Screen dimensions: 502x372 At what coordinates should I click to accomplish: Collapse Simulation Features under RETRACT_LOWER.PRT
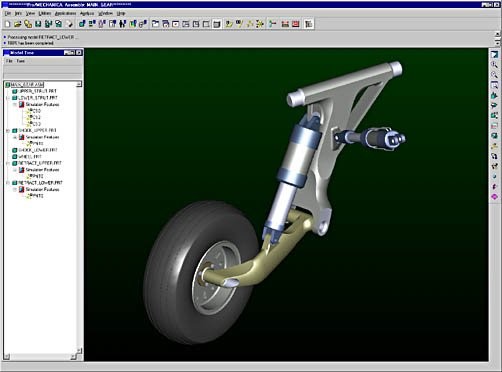click(x=15, y=189)
